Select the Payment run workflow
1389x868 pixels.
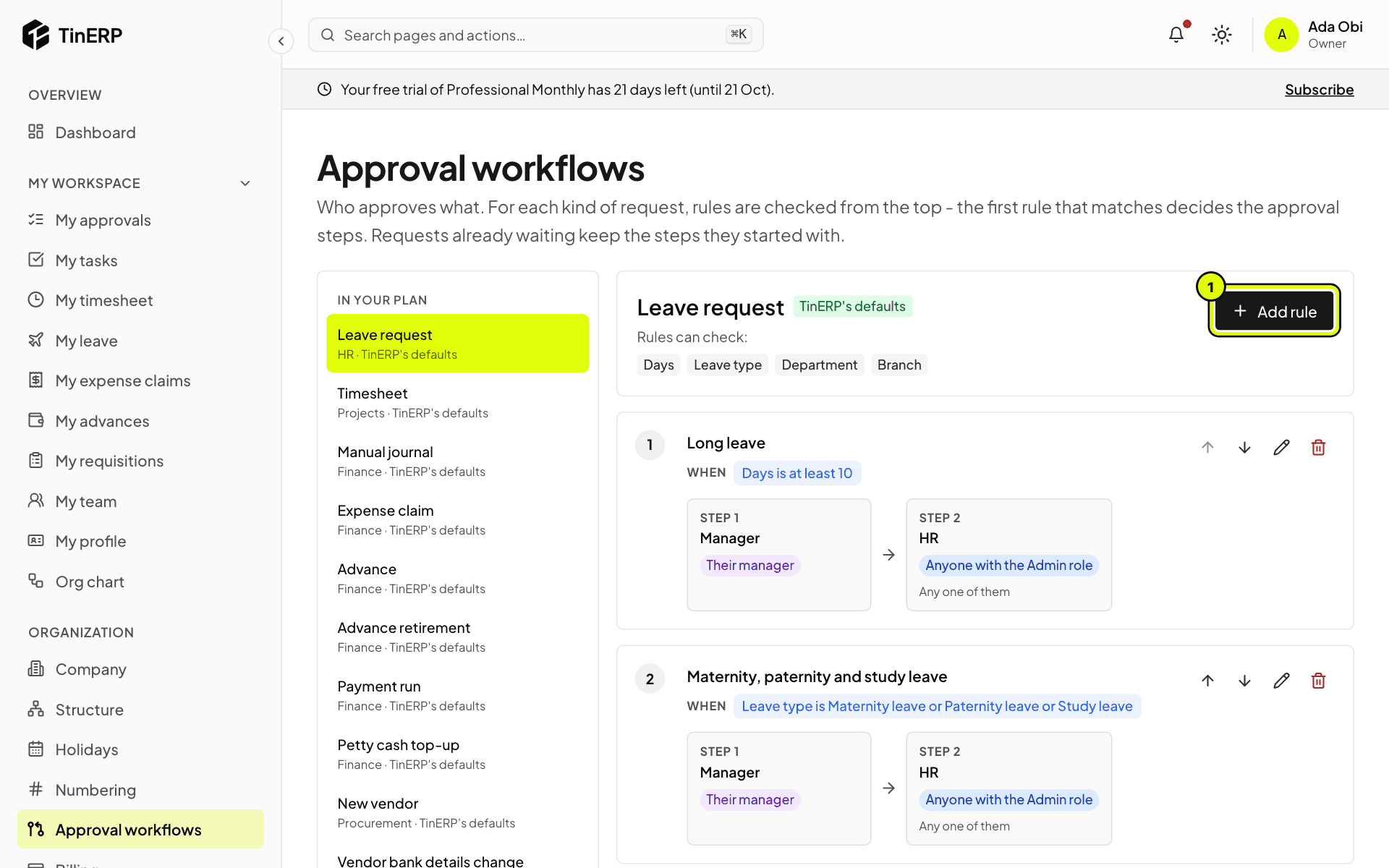tap(458, 695)
